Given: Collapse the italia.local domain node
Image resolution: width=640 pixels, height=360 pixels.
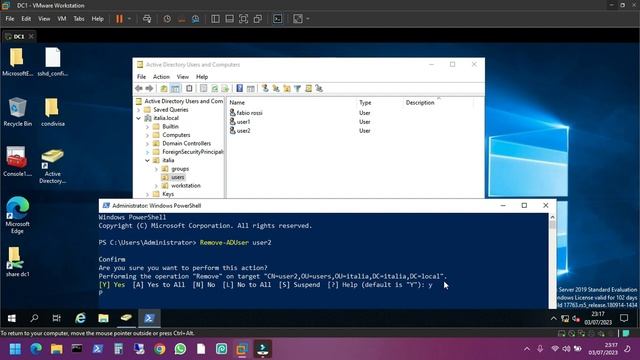Looking at the screenshot, I should [x=138, y=118].
